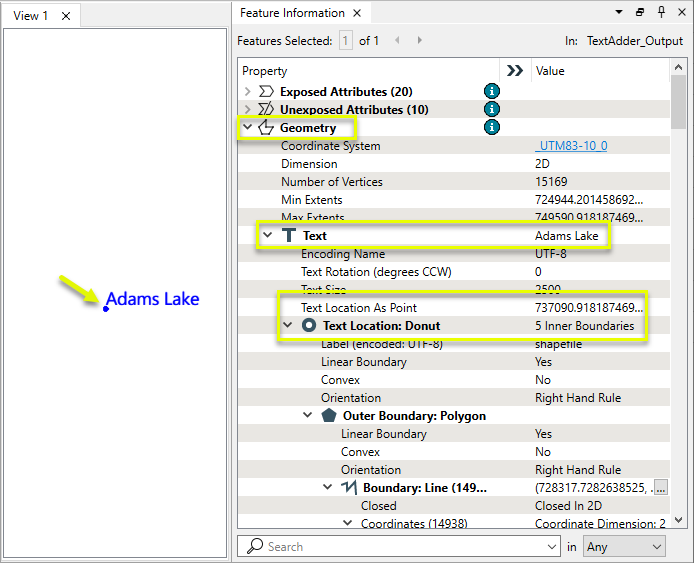Click the info icon on the Geometry row
The height and width of the screenshot is (563, 694).
[491, 127]
